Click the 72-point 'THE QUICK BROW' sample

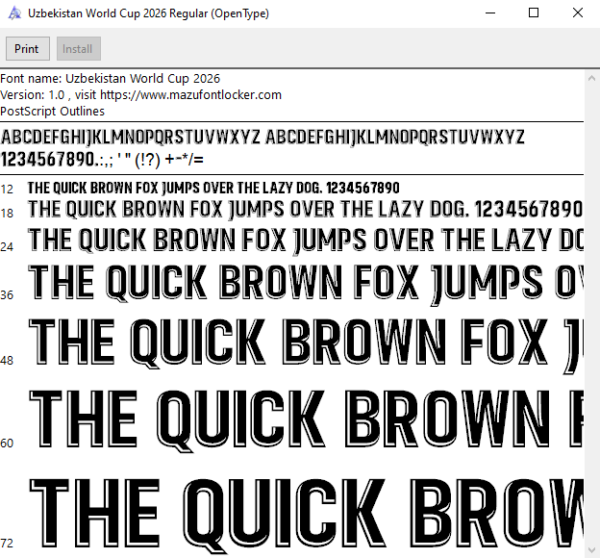pyautogui.click(x=305, y=515)
